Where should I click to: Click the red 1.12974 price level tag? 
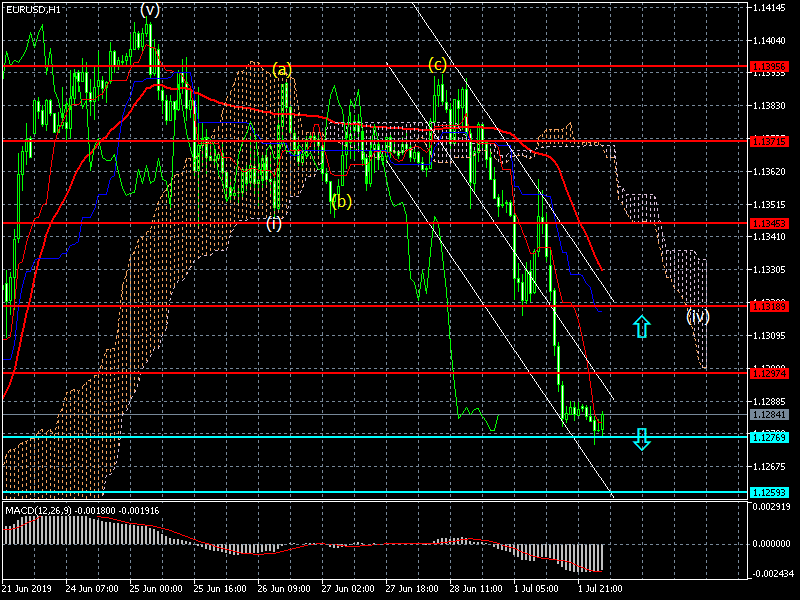point(769,372)
